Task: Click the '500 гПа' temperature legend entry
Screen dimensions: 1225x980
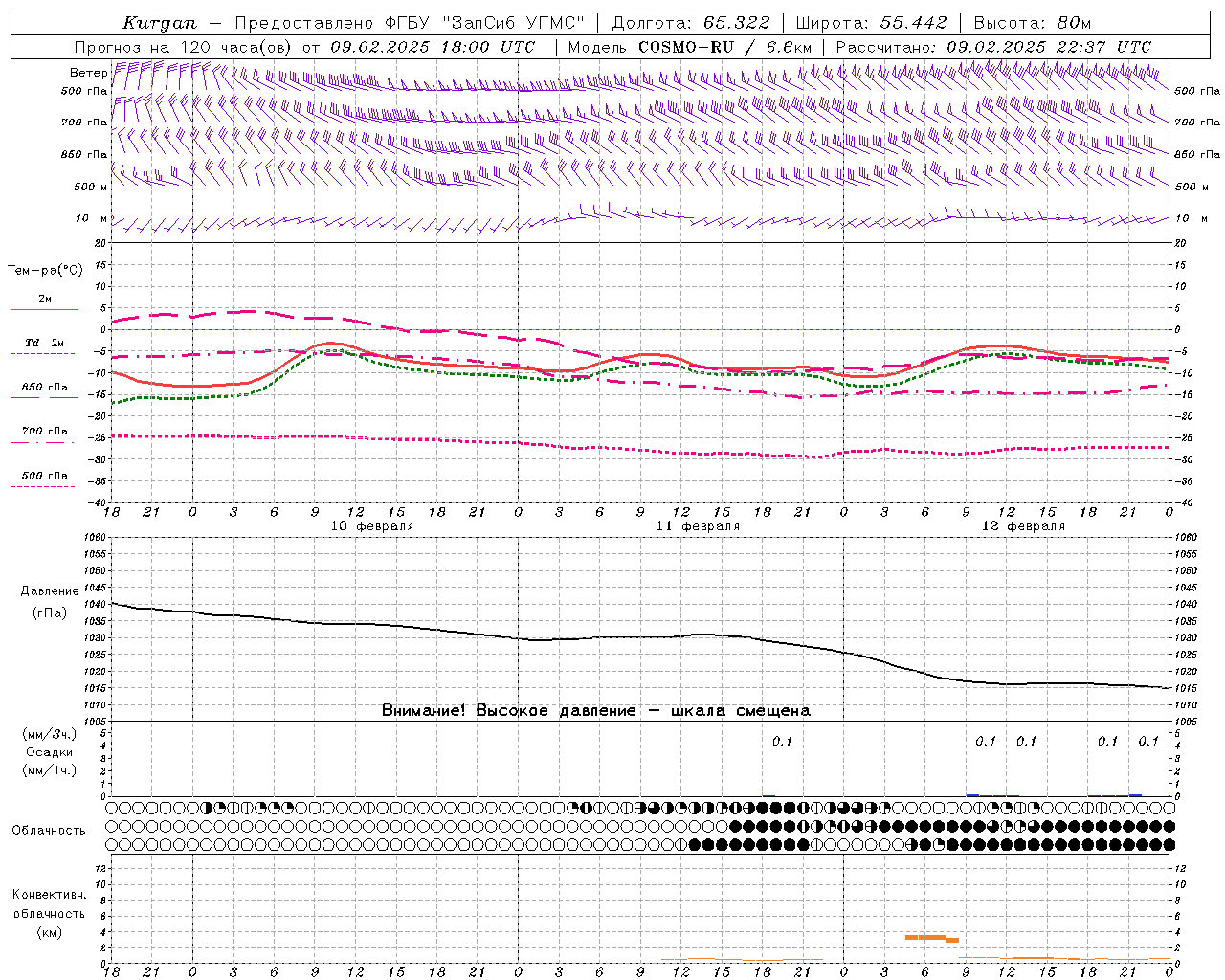Action: [x=45, y=476]
